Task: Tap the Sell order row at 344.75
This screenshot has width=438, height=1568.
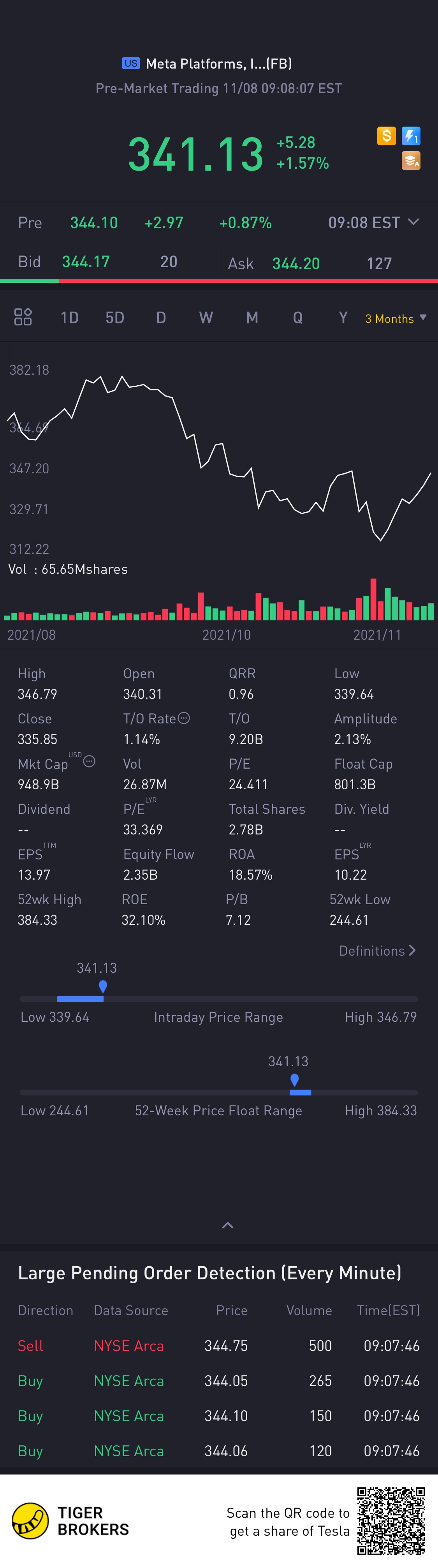Action: pos(219,1346)
